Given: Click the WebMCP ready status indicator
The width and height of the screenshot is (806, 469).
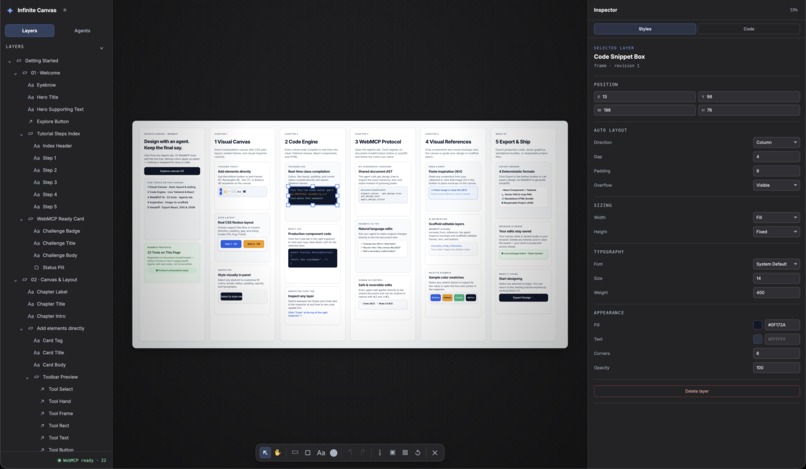Looking at the screenshot, I should pyautogui.click(x=82, y=461).
